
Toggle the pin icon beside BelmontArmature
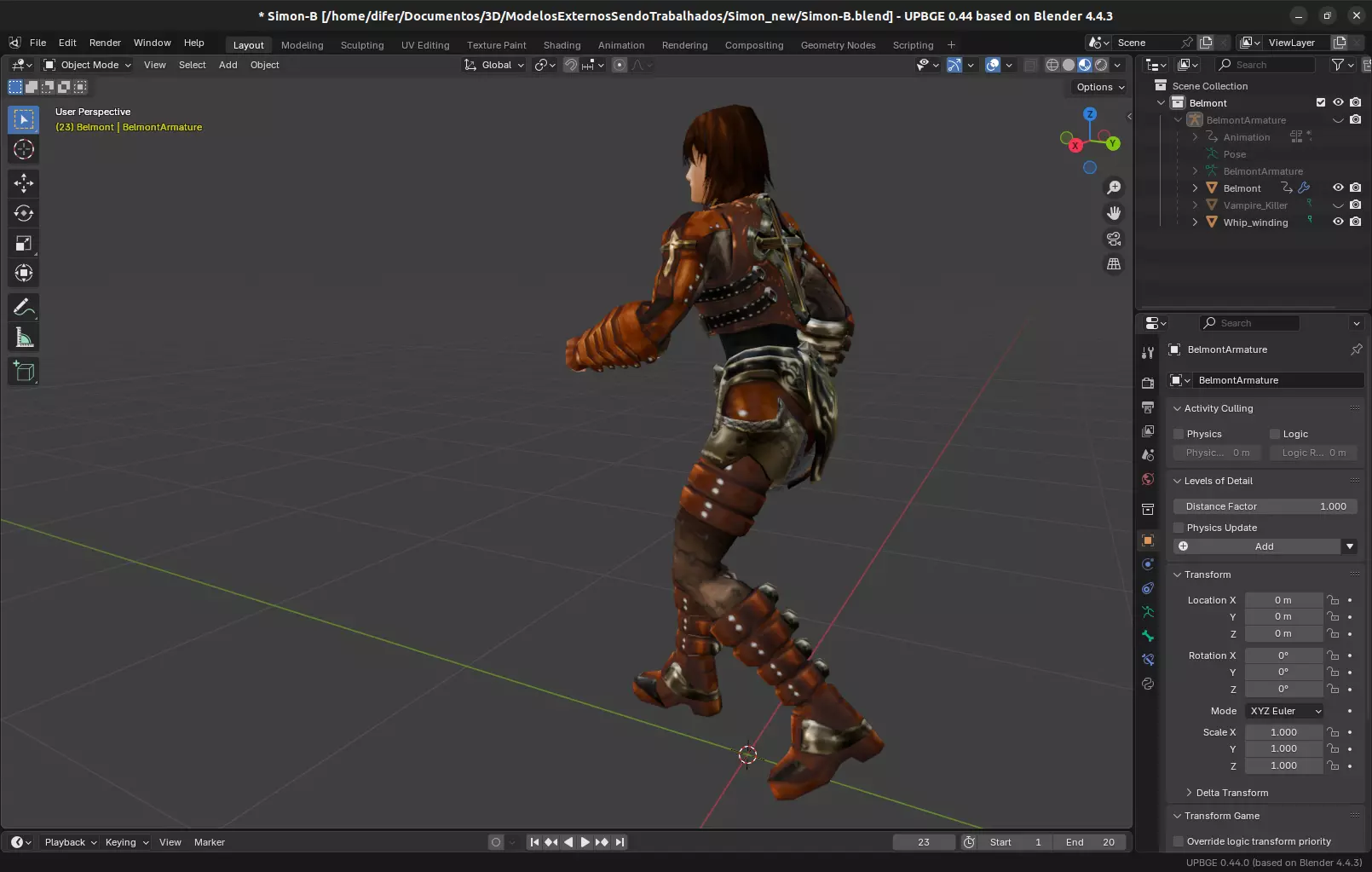(x=1356, y=349)
